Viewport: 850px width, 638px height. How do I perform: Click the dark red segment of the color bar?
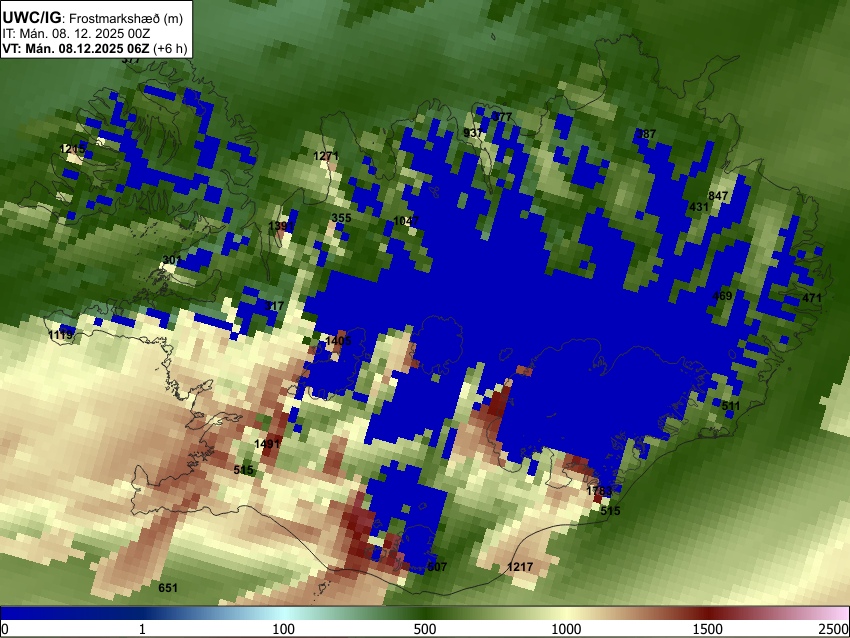(x=708, y=614)
